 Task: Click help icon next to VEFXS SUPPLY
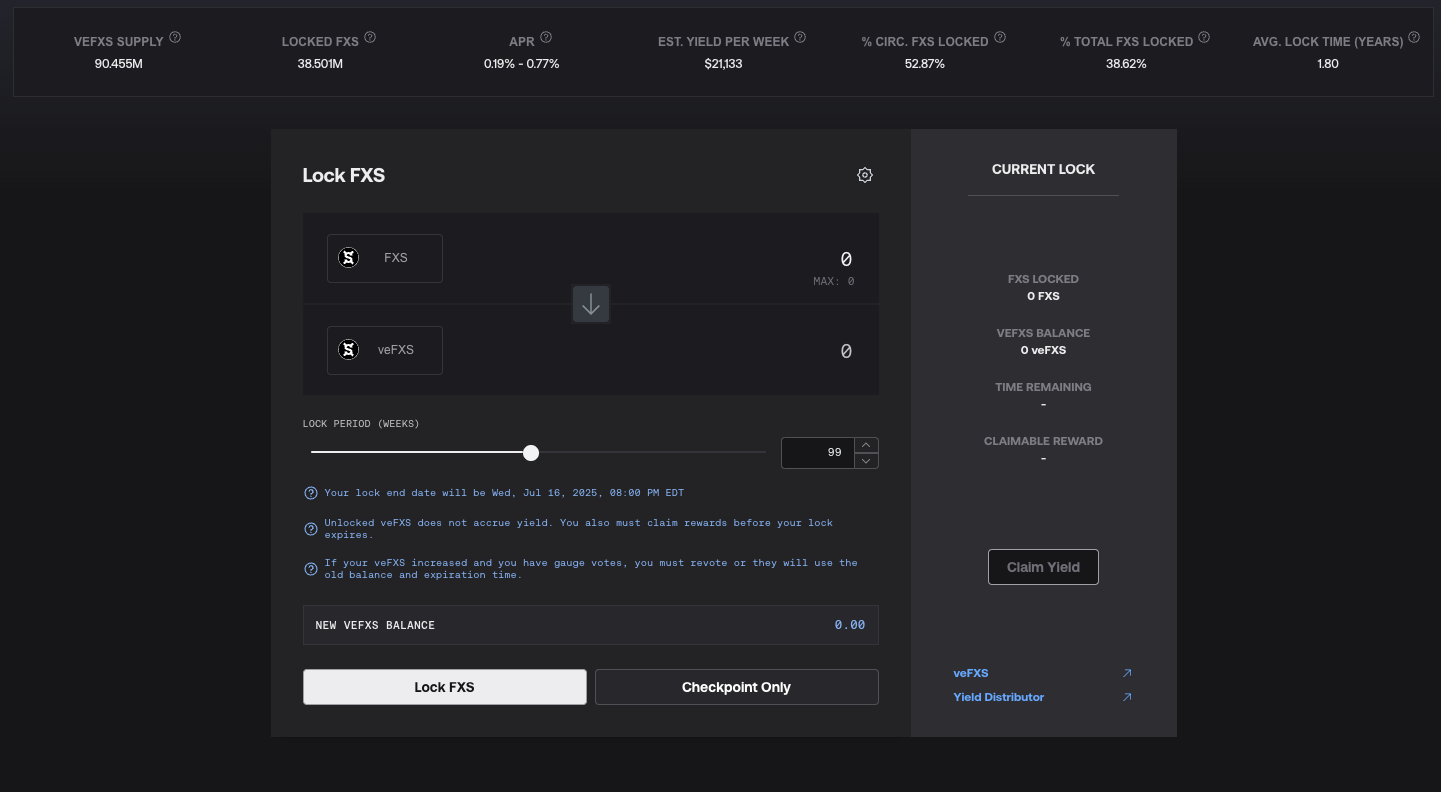pos(175,37)
